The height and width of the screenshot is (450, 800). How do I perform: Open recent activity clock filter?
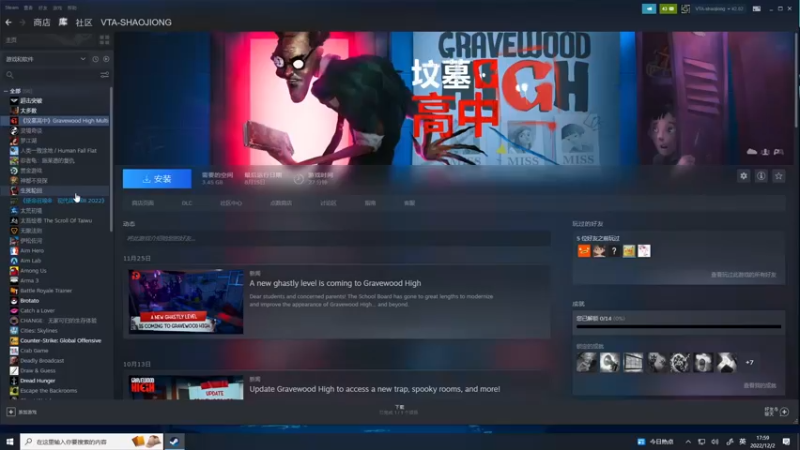95,59
